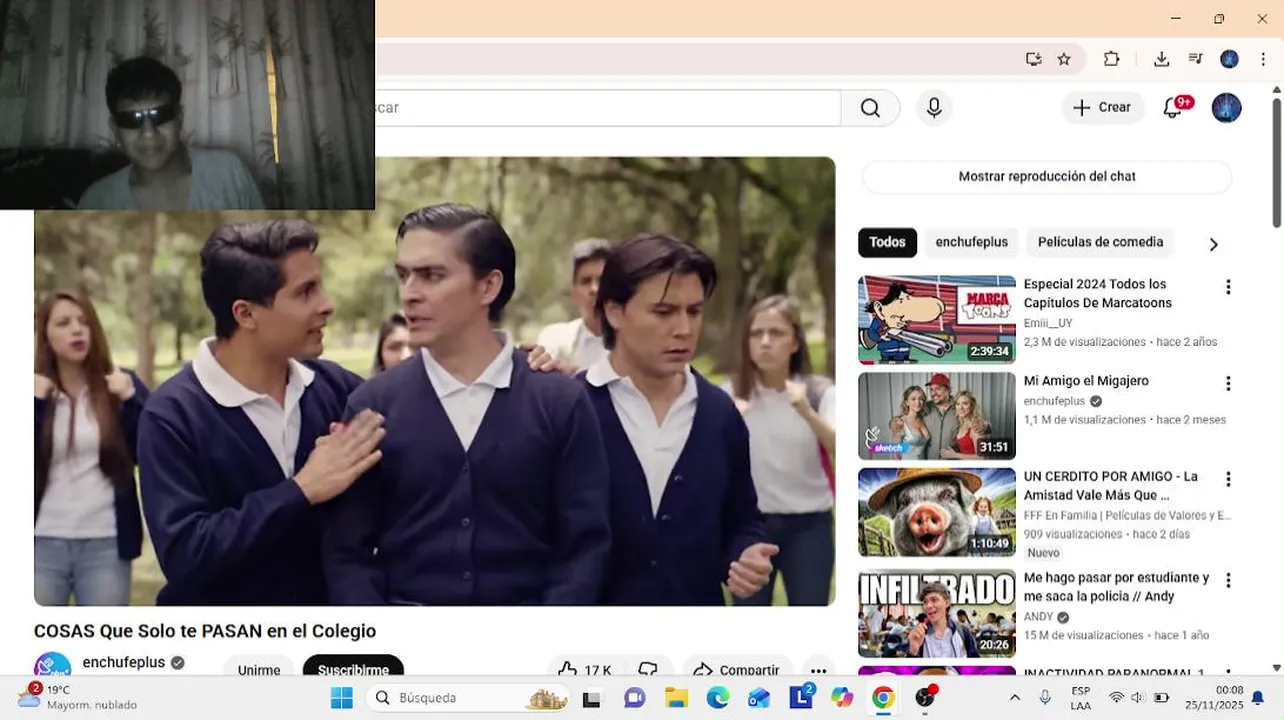
Task: Open options for UN CERDITO POR AMIGO
Action: [1228, 479]
